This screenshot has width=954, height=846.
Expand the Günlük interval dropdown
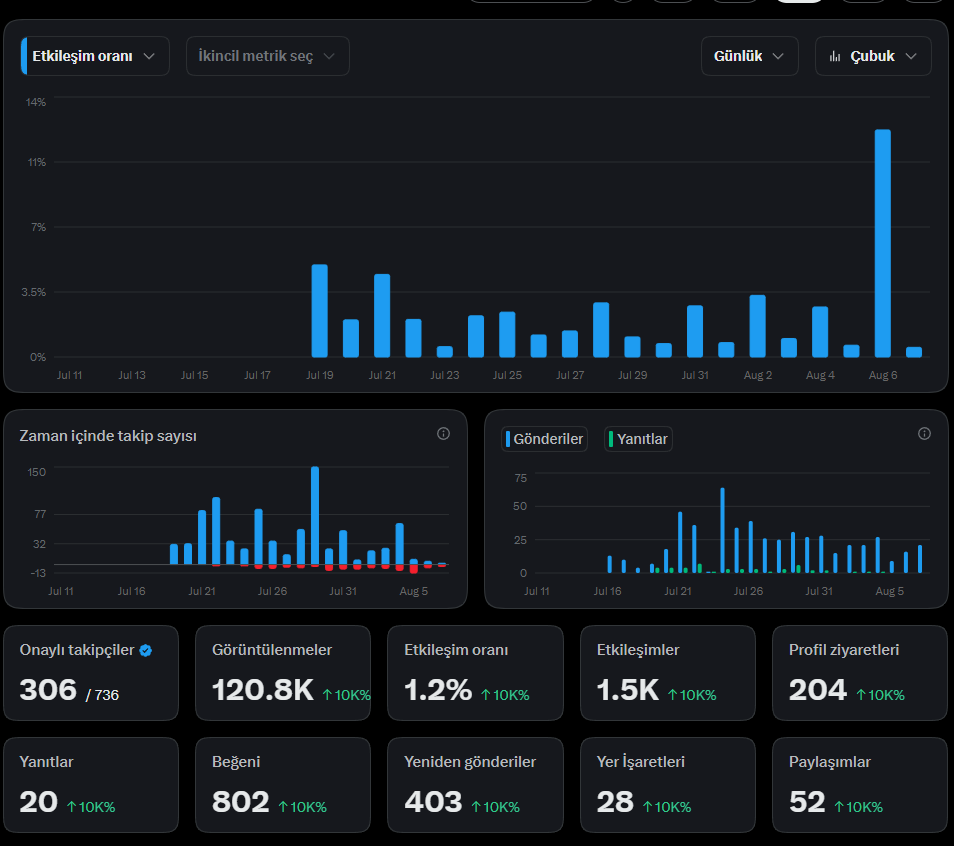tap(750, 56)
